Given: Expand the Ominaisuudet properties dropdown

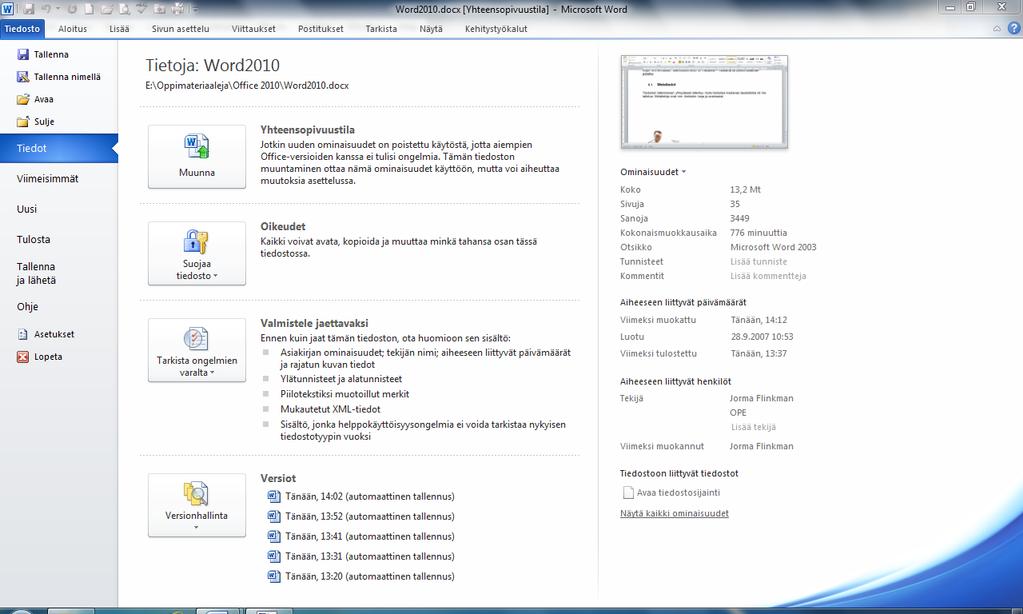Looking at the screenshot, I should (653, 172).
